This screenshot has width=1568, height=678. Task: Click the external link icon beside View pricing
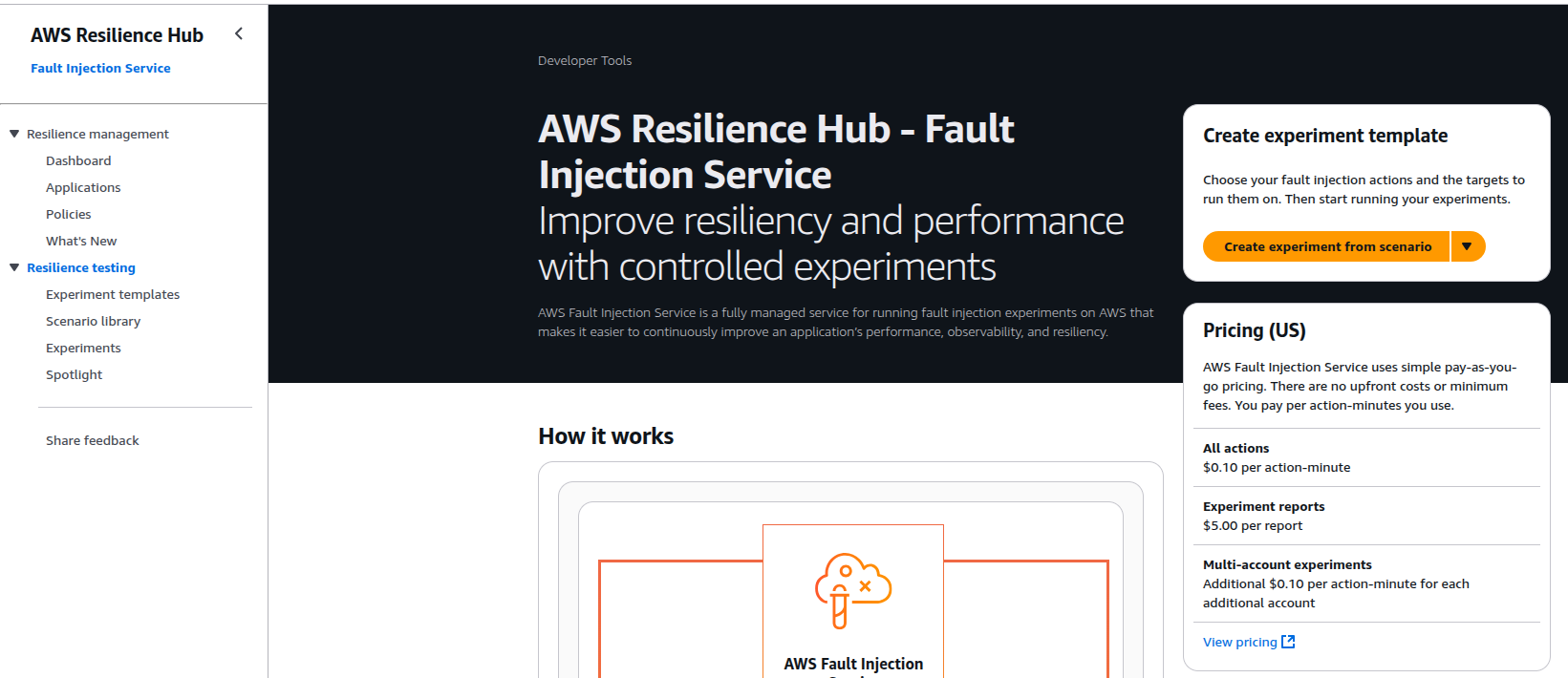1288,642
